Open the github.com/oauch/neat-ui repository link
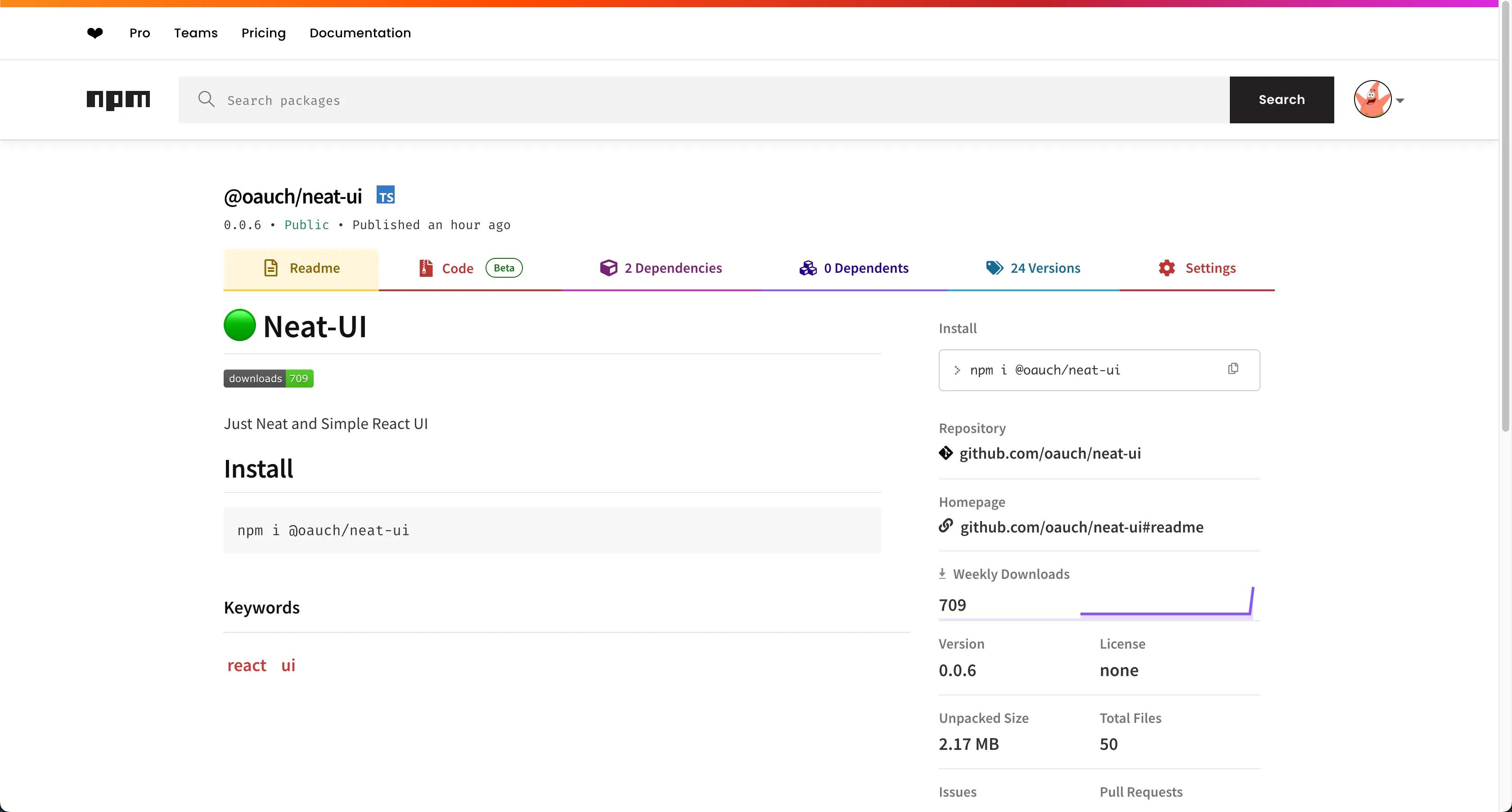The width and height of the screenshot is (1512, 812). pyautogui.click(x=1050, y=453)
